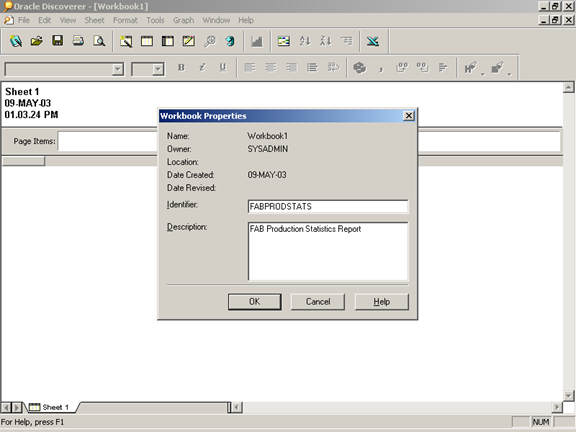This screenshot has height=432, width=576.
Task: Toggle the Word Wrap icon
Action: coord(333,68)
